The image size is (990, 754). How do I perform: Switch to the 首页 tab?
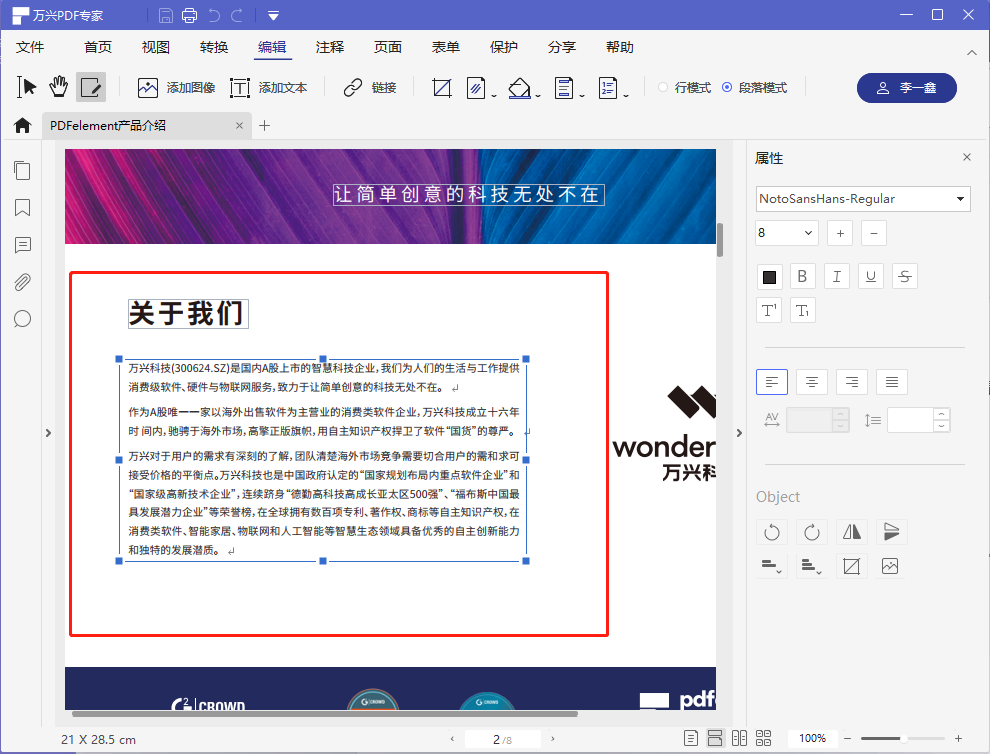pos(98,47)
